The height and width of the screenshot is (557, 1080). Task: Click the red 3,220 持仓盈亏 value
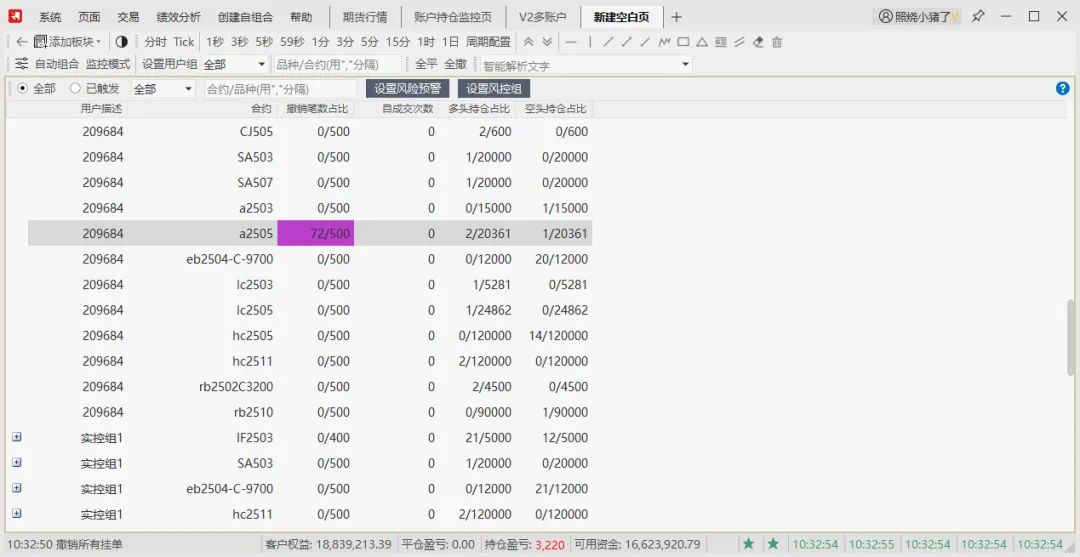click(x=550, y=545)
